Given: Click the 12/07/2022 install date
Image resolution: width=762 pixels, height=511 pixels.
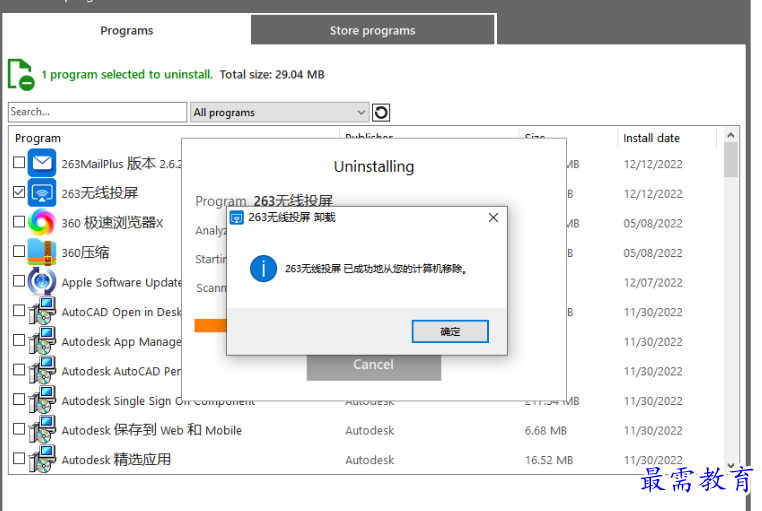Looking at the screenshot, I should click(653, 283).
